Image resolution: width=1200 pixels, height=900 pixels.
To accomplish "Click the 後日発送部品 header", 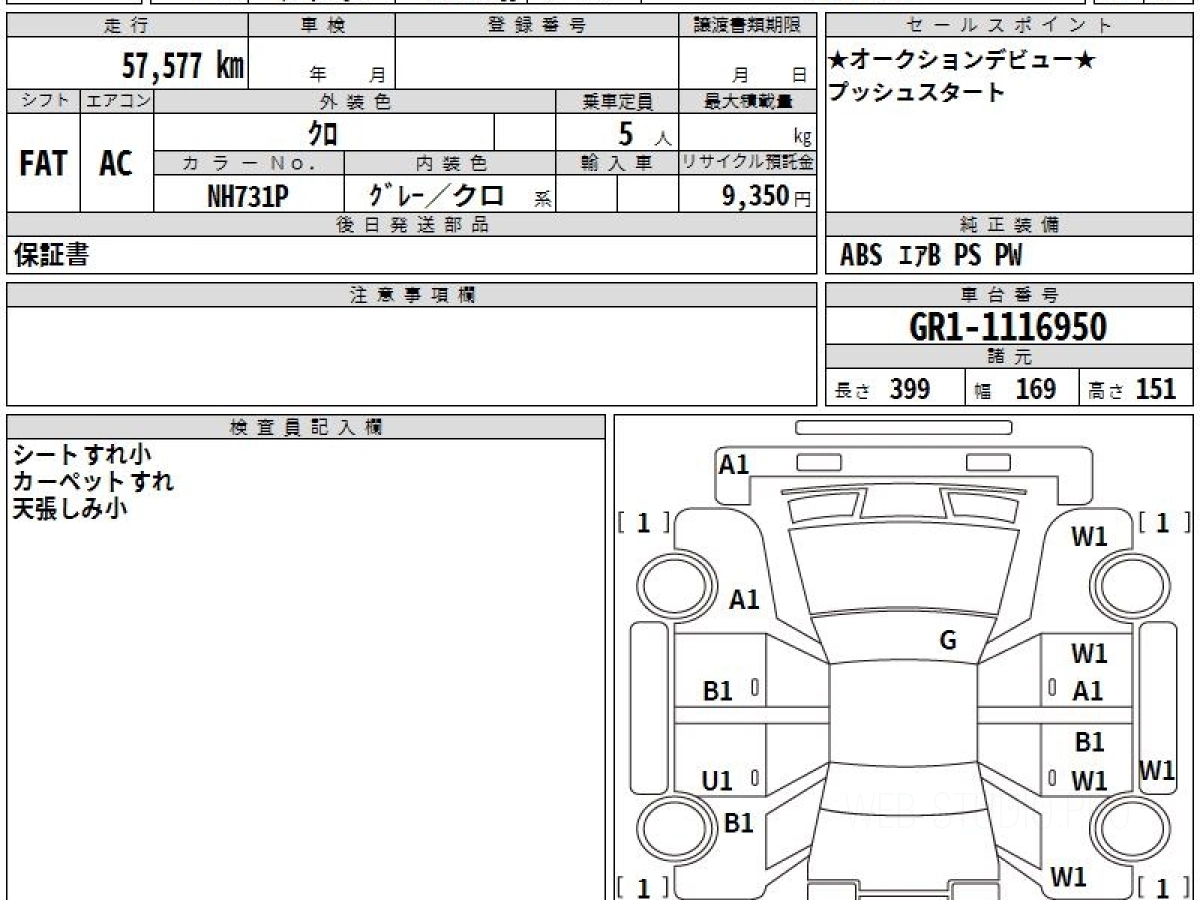I will click(x=412, y=225).
